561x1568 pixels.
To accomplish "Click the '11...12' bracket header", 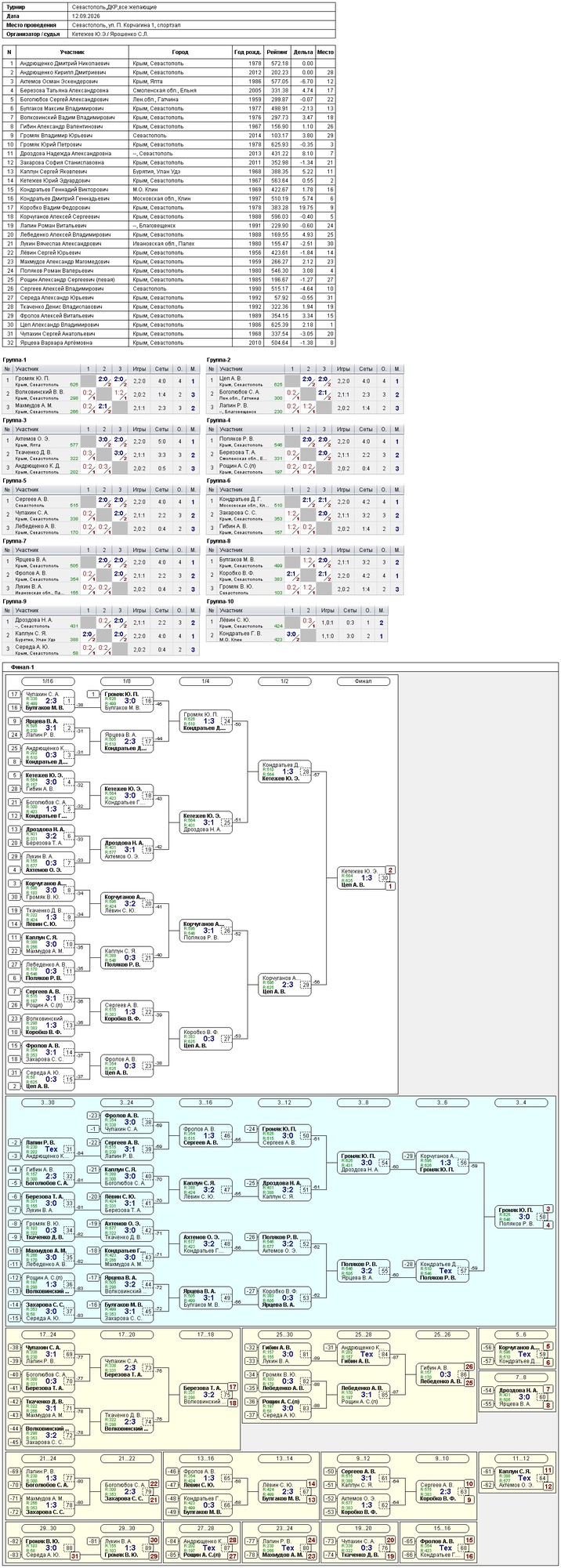I will 520,1458.
